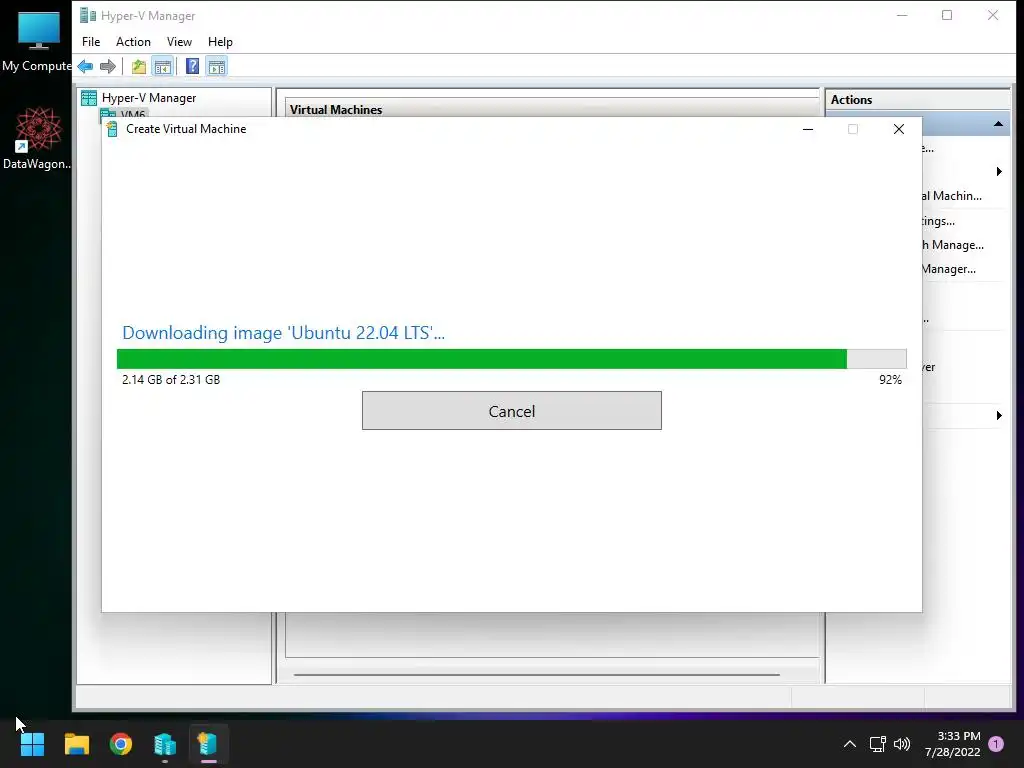Screen dimensions: 1024x768
Task: Expand the upper Actions submenu arrow
Action: 999,172
